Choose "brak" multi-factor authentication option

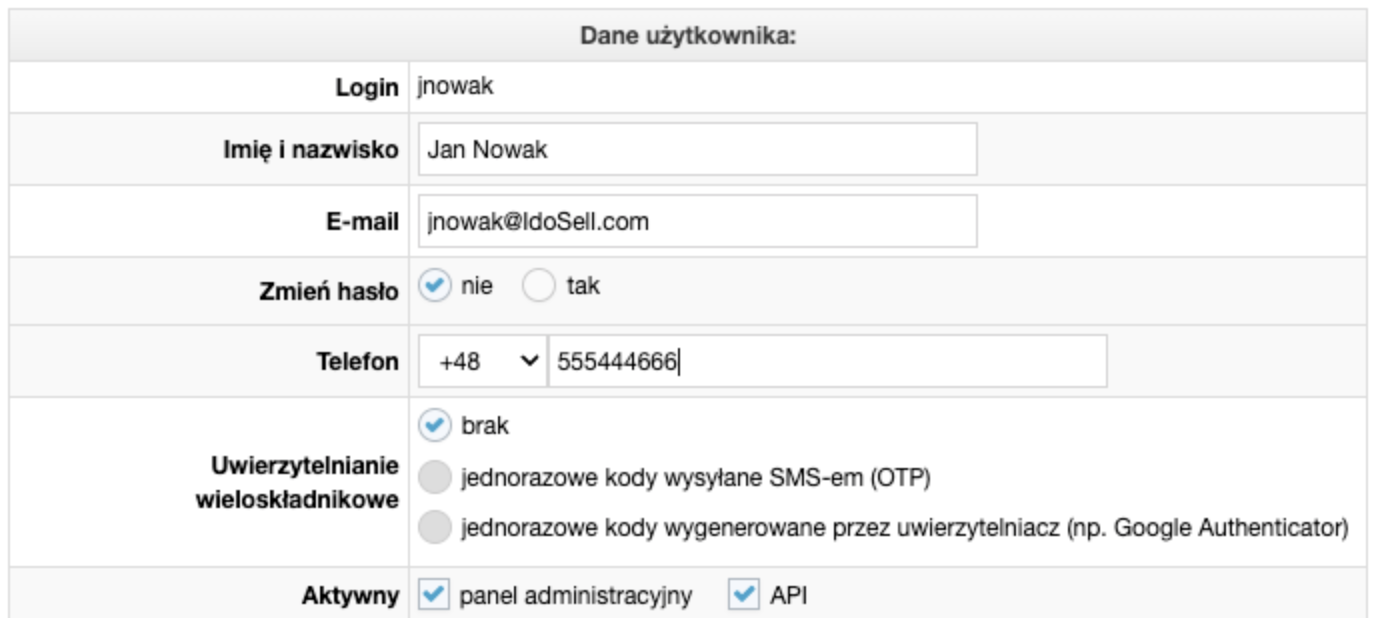point(434,426)
